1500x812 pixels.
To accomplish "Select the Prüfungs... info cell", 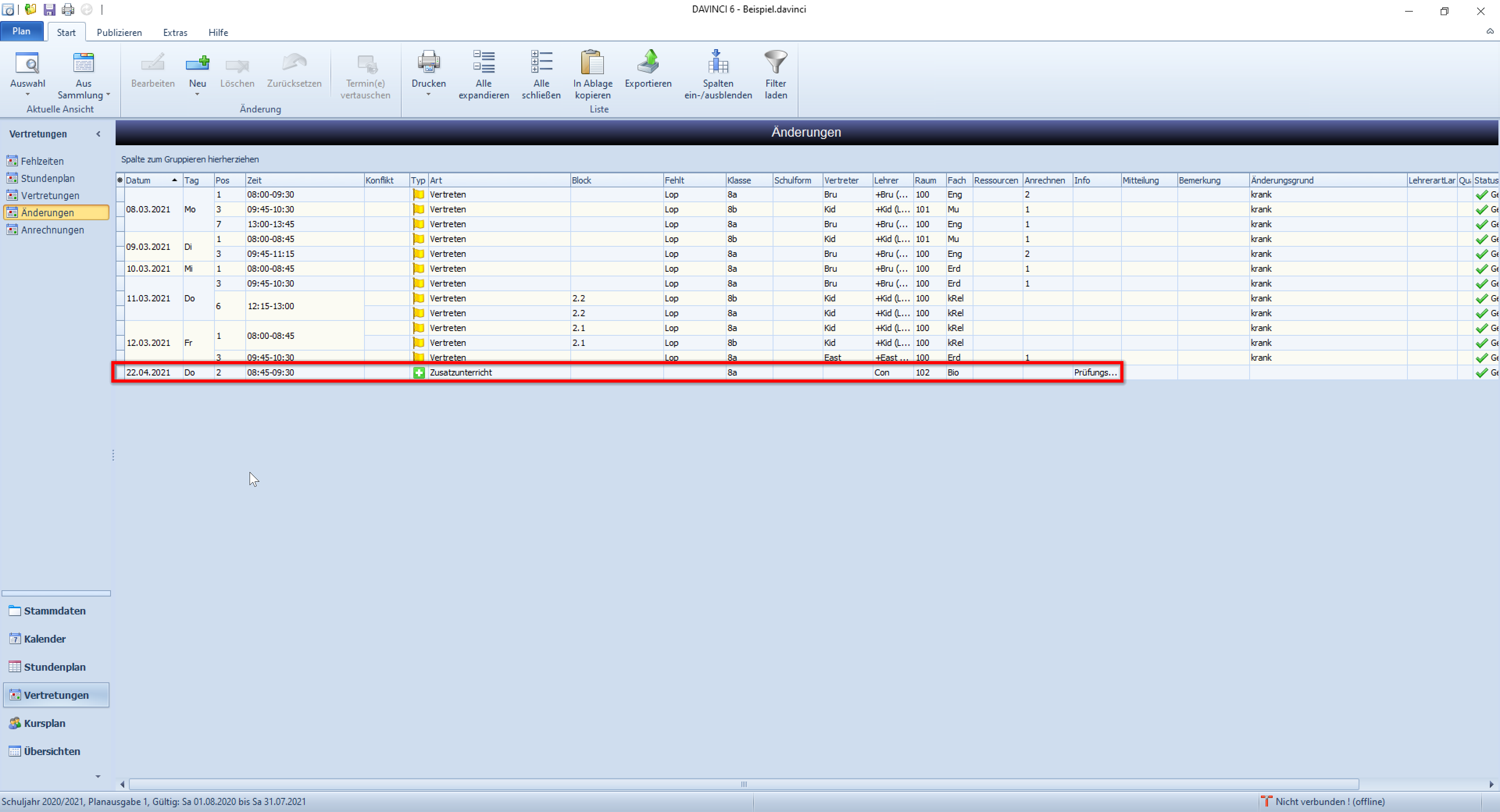I will [1096, 372].
